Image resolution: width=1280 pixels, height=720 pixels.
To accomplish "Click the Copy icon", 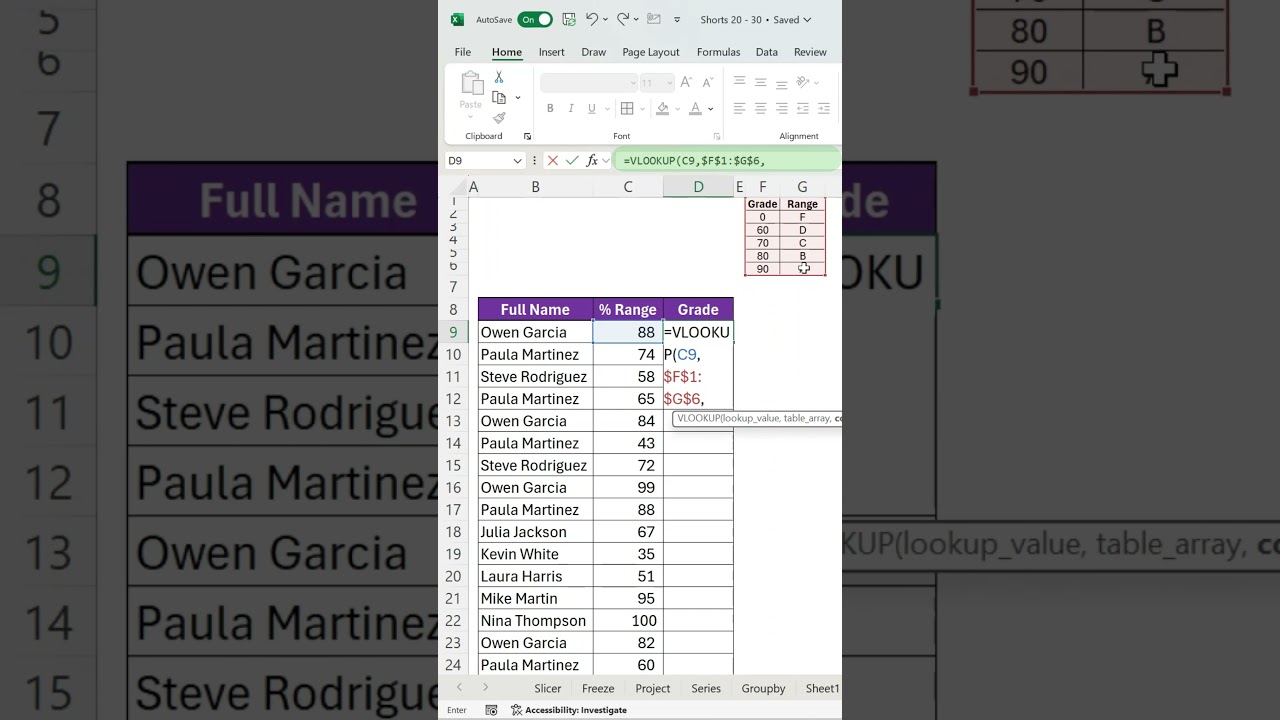I will coord(499,97).
